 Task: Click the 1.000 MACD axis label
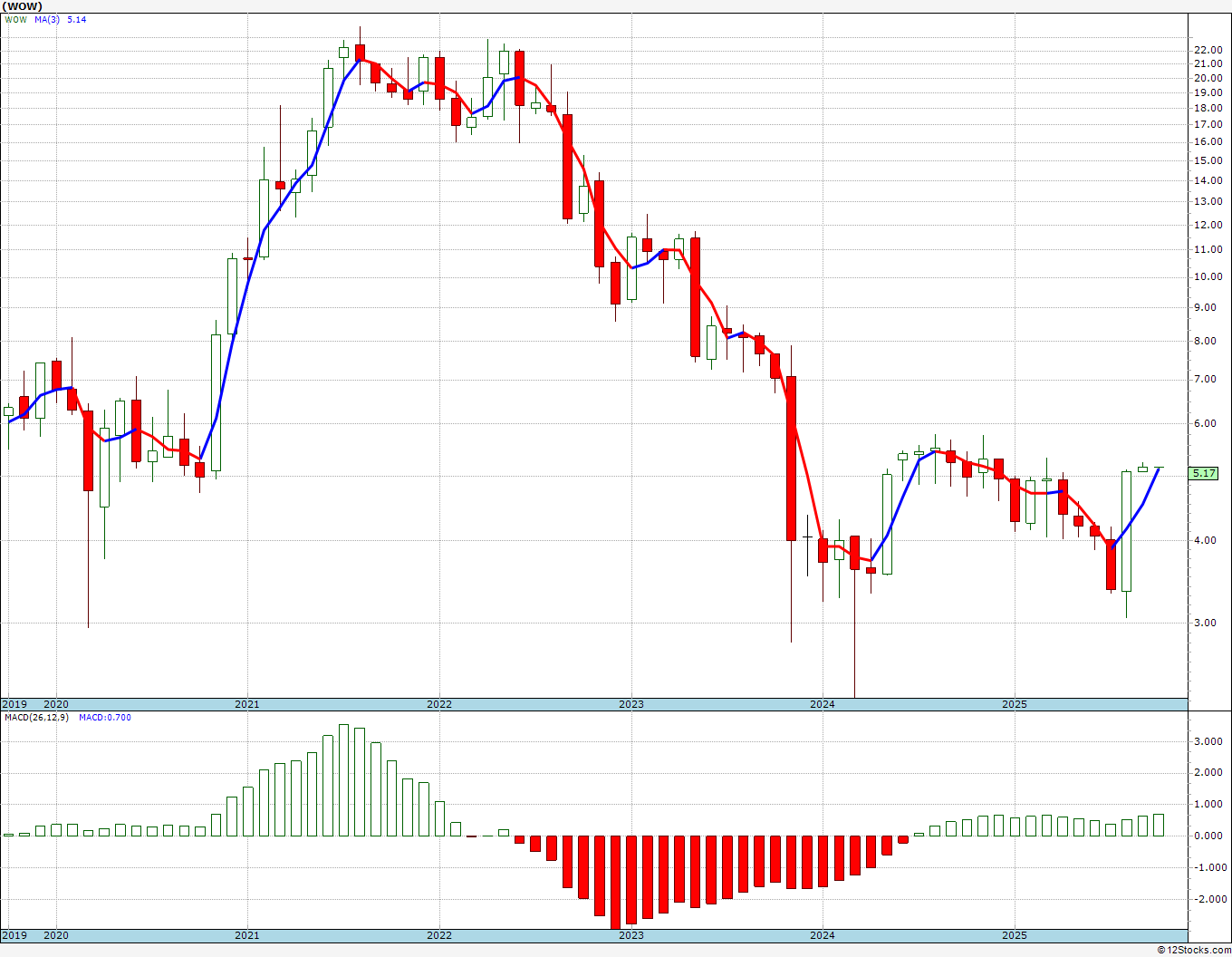pyautogui.click(x=1208, y=805)
